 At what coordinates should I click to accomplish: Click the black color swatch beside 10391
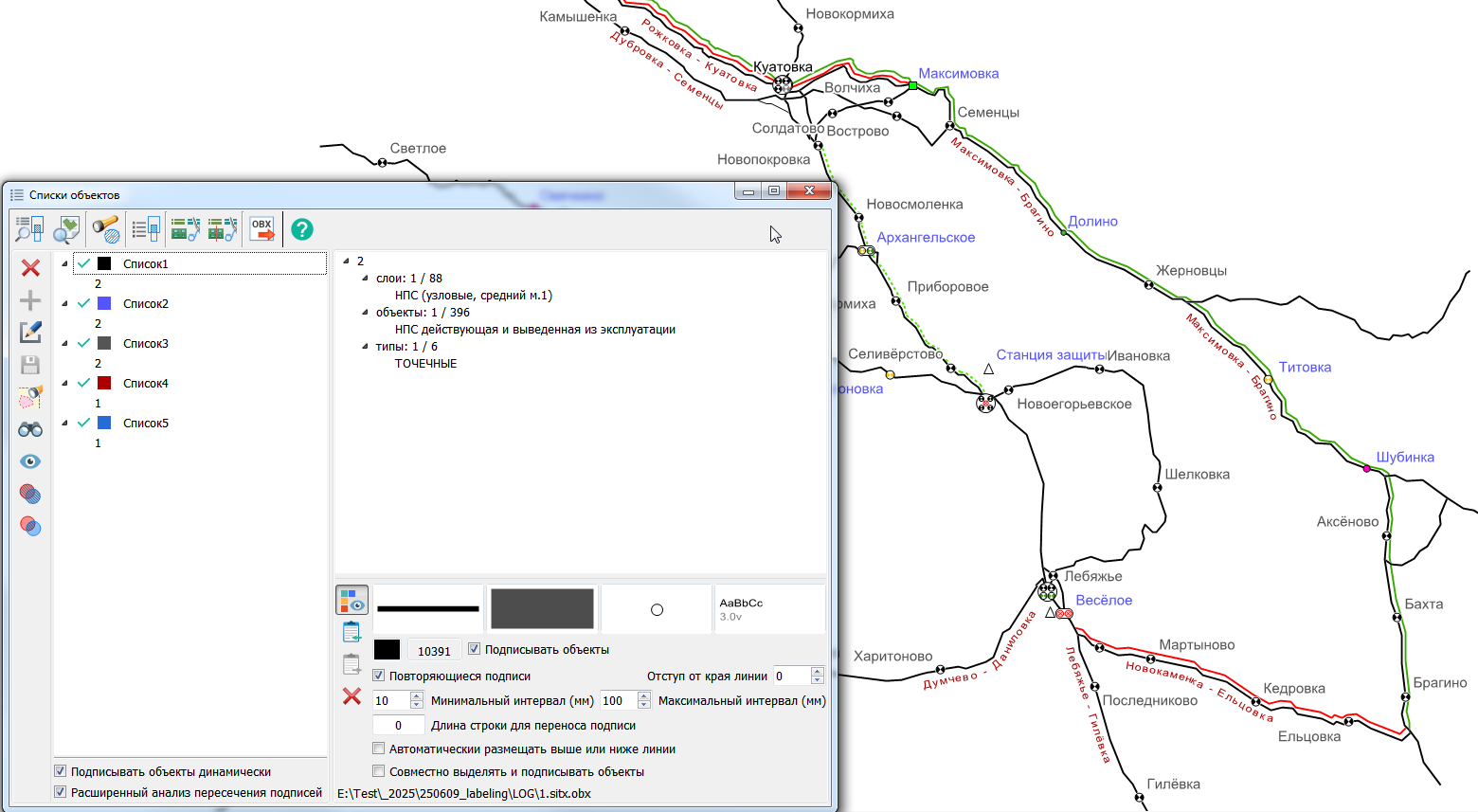tap(387, 650)
